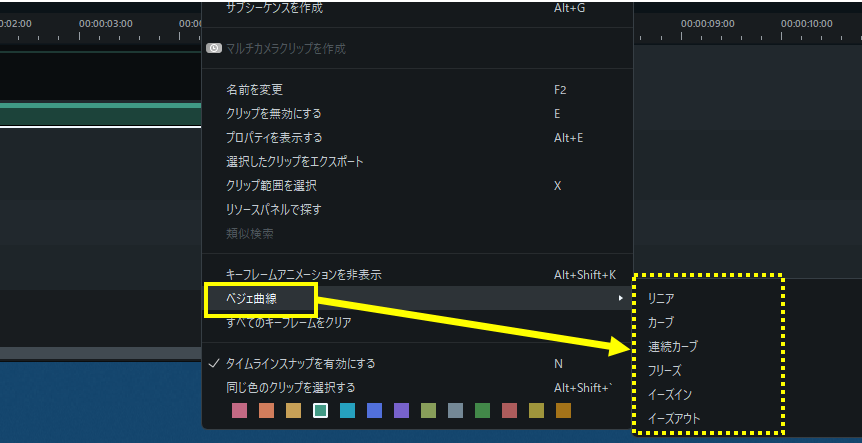The height and width of the screenshot is (443, 862).
Task: Select the selected teal color swatch
Action: (320, 410)
